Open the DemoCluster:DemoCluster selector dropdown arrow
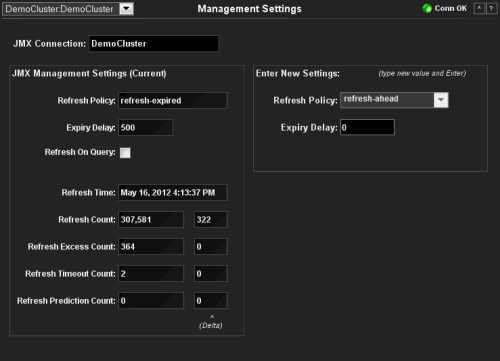This screenshot has width=500, height=361. tap(126, 9)
